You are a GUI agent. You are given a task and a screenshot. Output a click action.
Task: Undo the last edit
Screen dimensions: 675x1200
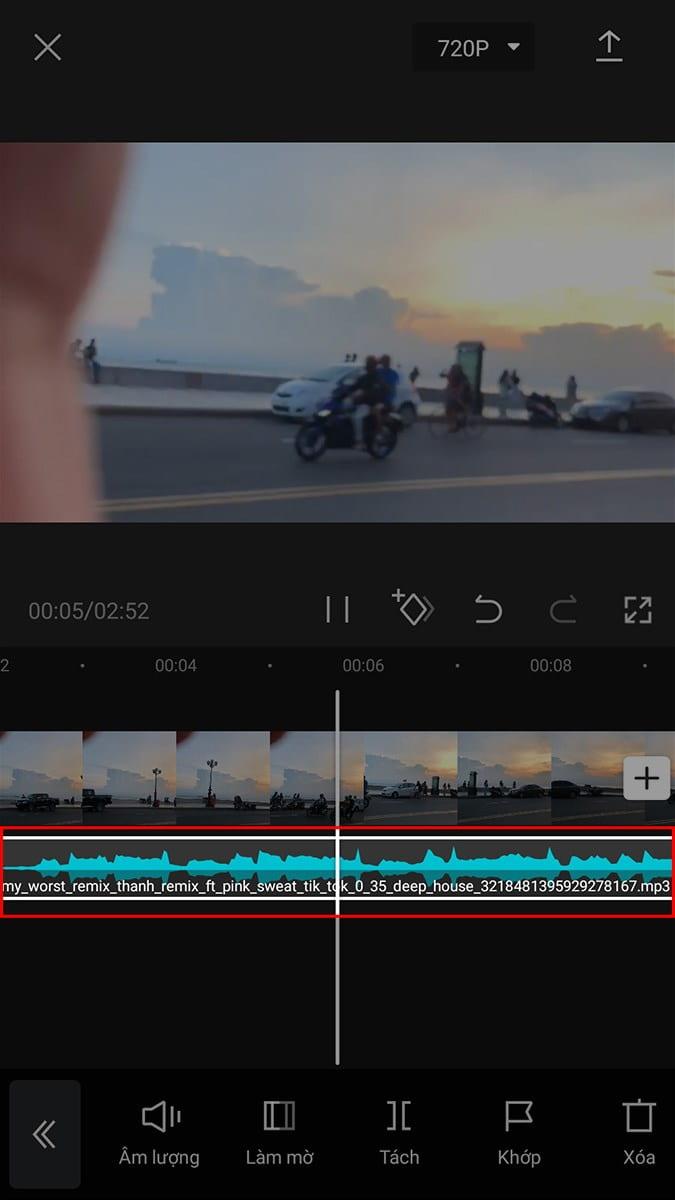point(488,610)
